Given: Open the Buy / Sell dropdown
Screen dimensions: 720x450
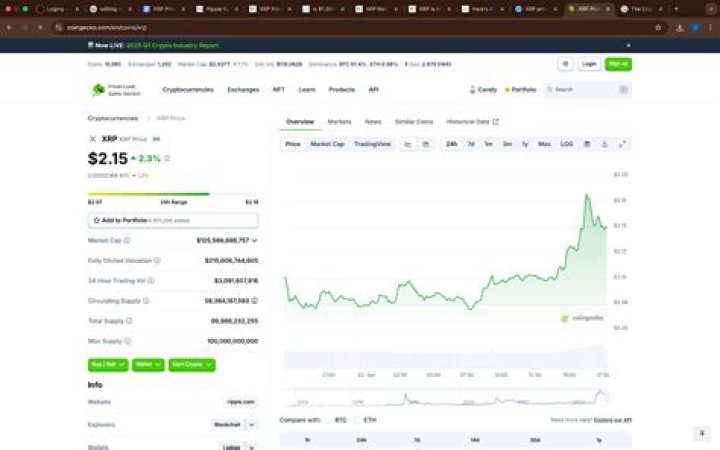Looking at the screenshot, I should coord(108,365).
